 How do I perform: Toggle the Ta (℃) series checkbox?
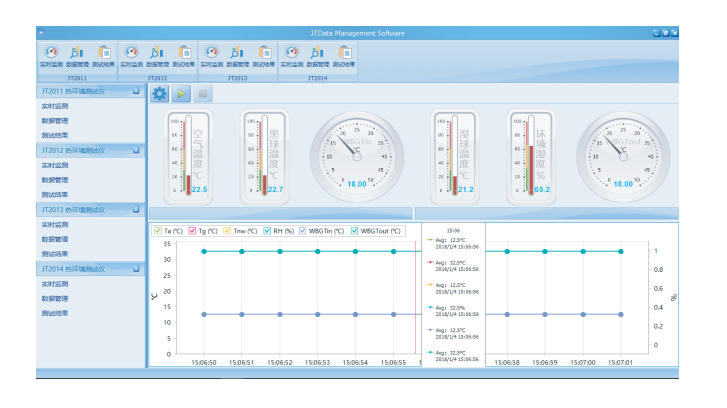point(157,231)
